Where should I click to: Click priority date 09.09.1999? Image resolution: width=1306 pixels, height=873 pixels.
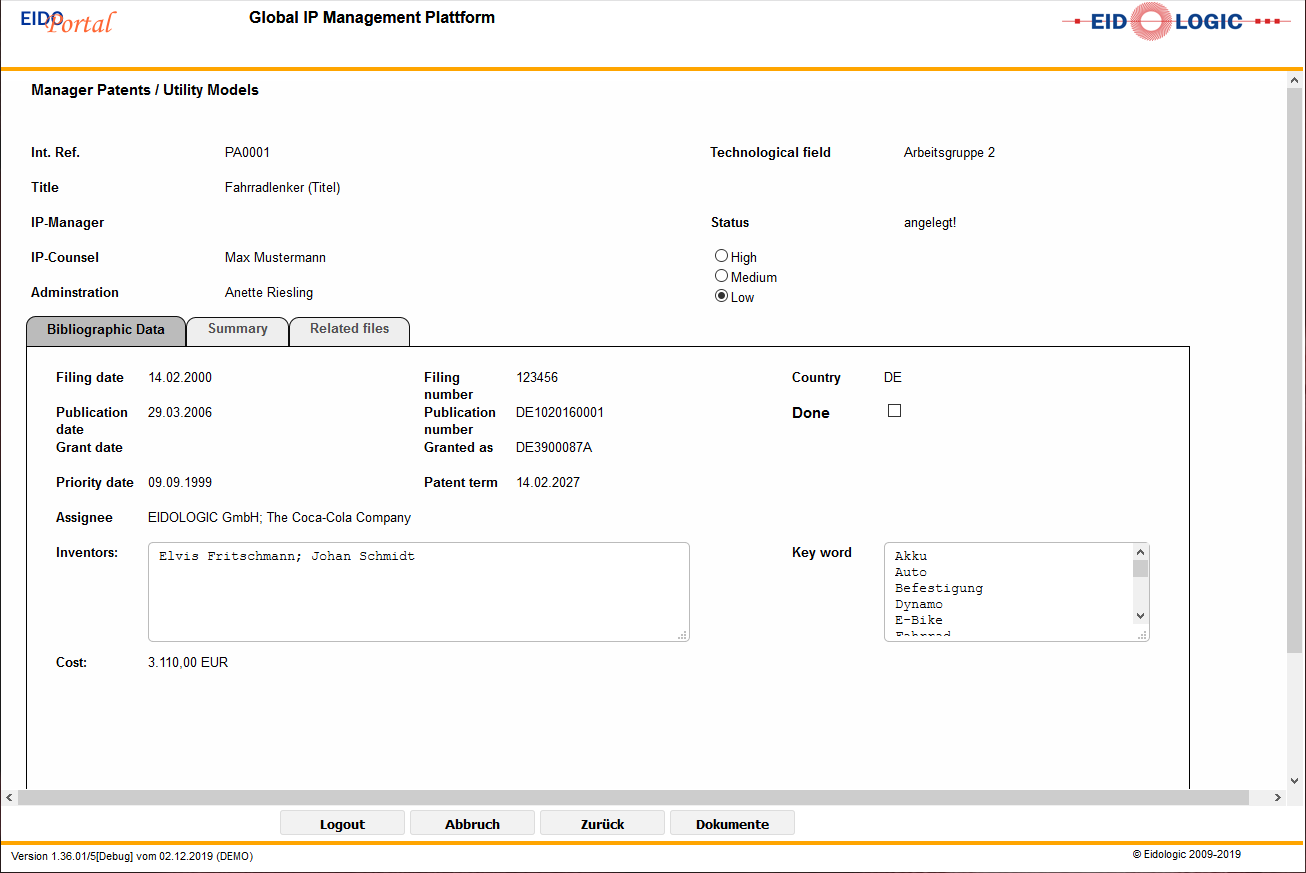point(180,483)
